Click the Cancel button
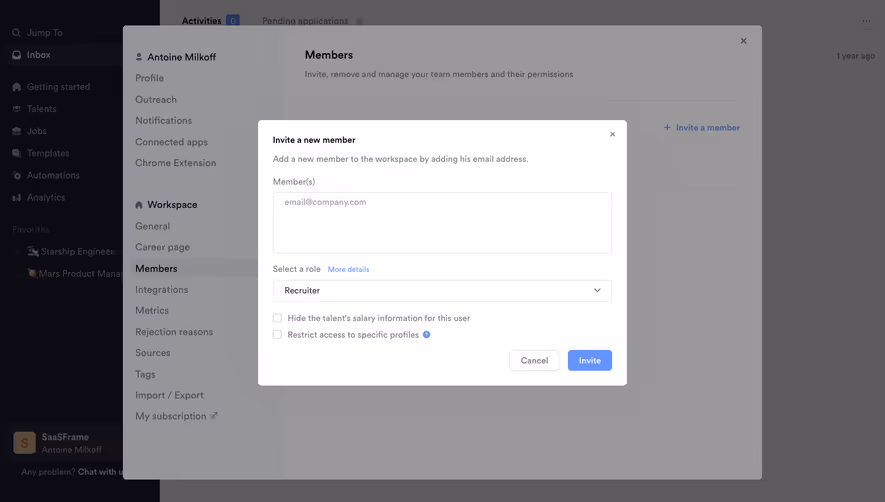The image size is (885, 502). point(534,360)
